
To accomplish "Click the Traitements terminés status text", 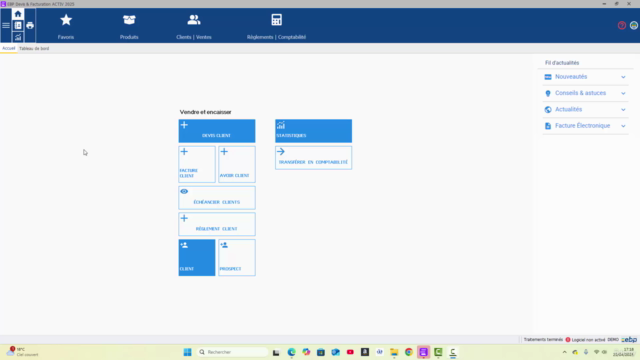I will coord(543,340).
